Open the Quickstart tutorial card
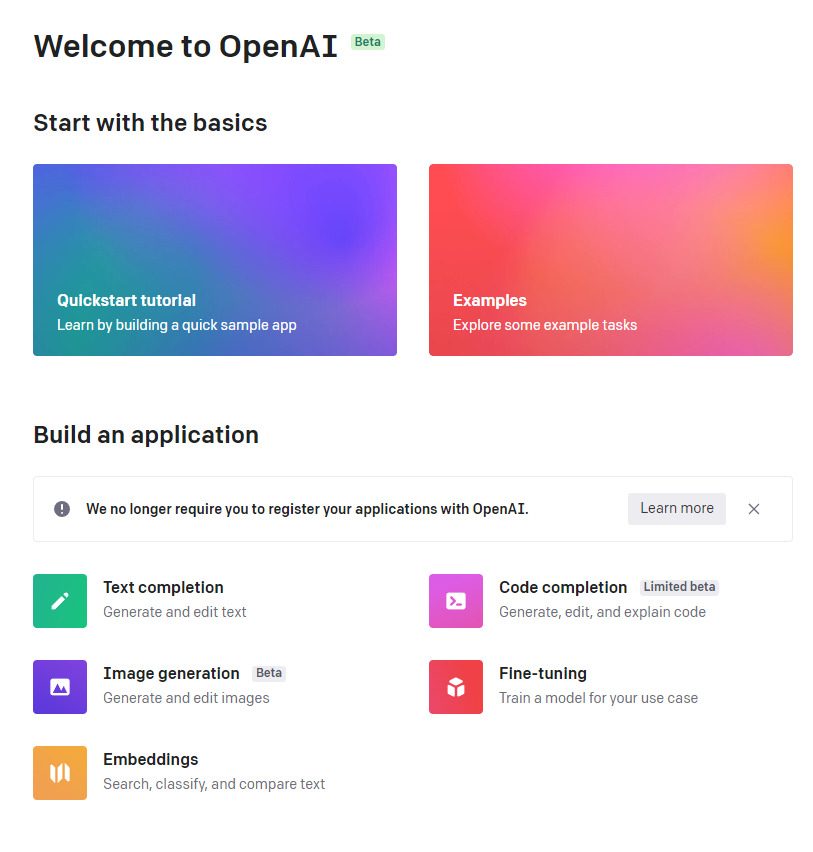 click(x=215, y=260)
